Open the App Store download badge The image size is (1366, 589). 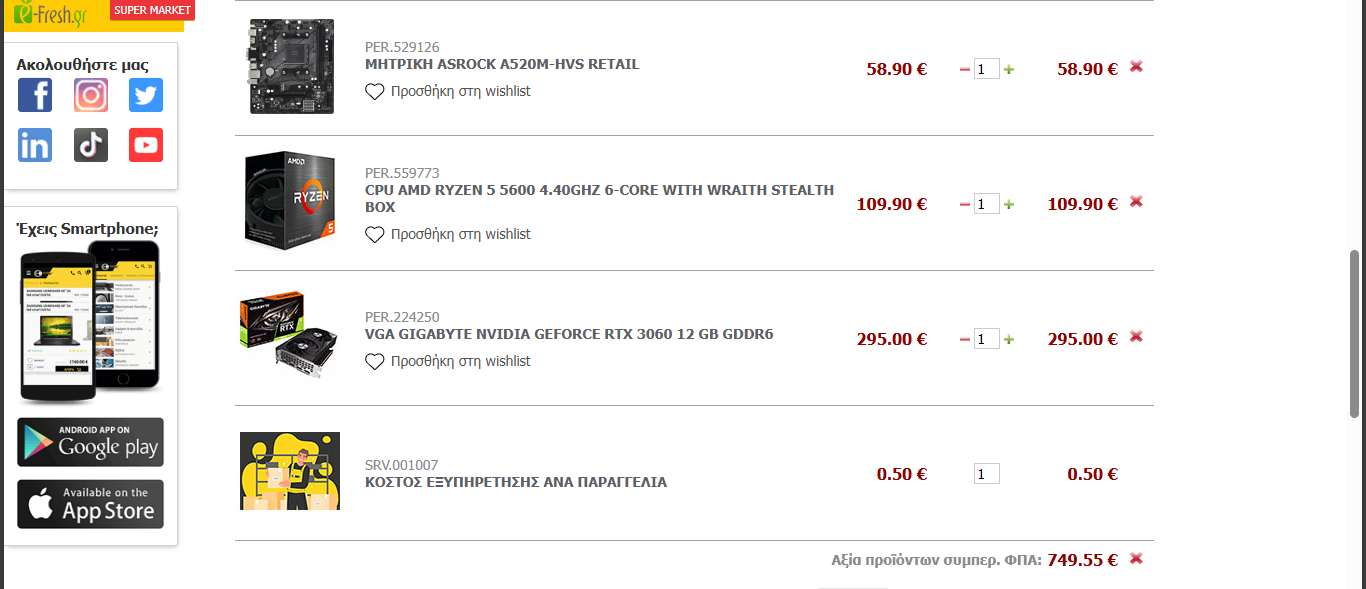click(90, 504)
